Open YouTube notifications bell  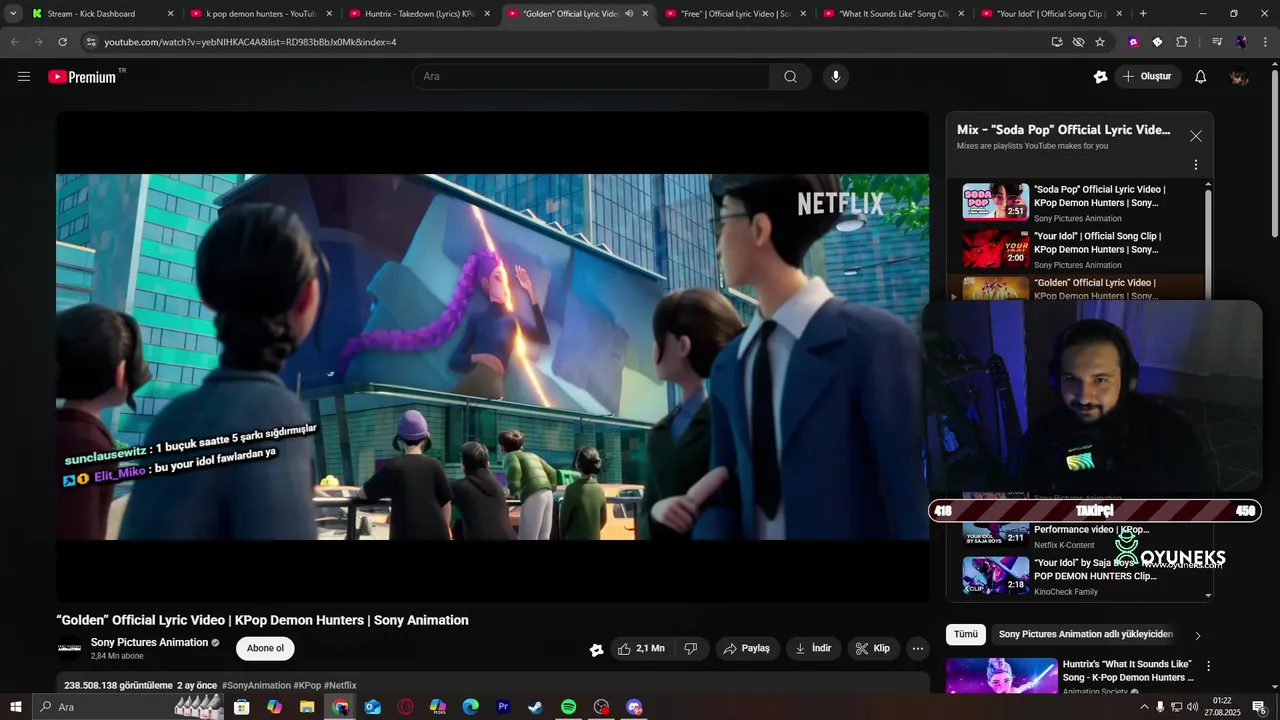coord(1201,76)
